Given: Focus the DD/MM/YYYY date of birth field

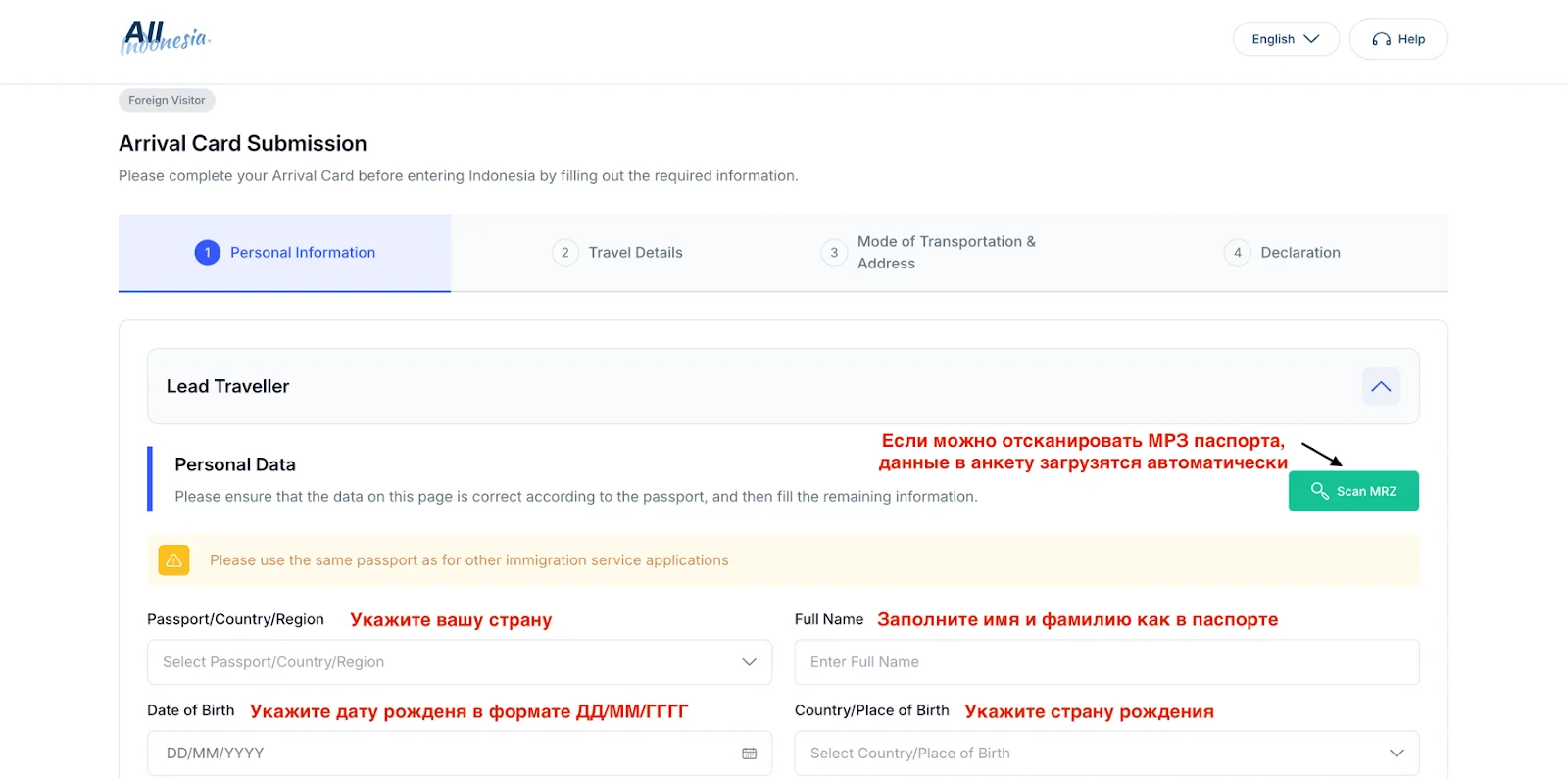Looking at the screenshot, I should [441, 754].
